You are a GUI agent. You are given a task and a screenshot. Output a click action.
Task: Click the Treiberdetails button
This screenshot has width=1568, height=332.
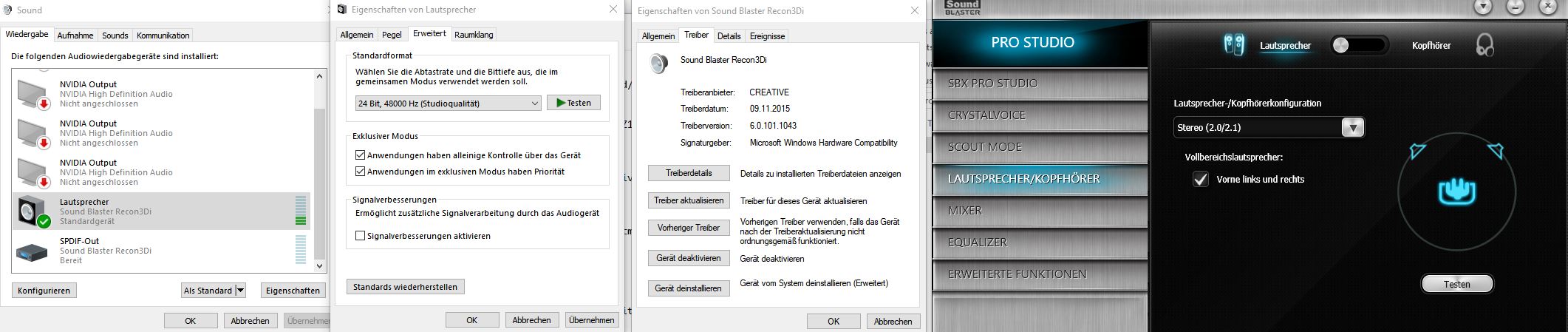pyautogui.click(x=689, y=173)
